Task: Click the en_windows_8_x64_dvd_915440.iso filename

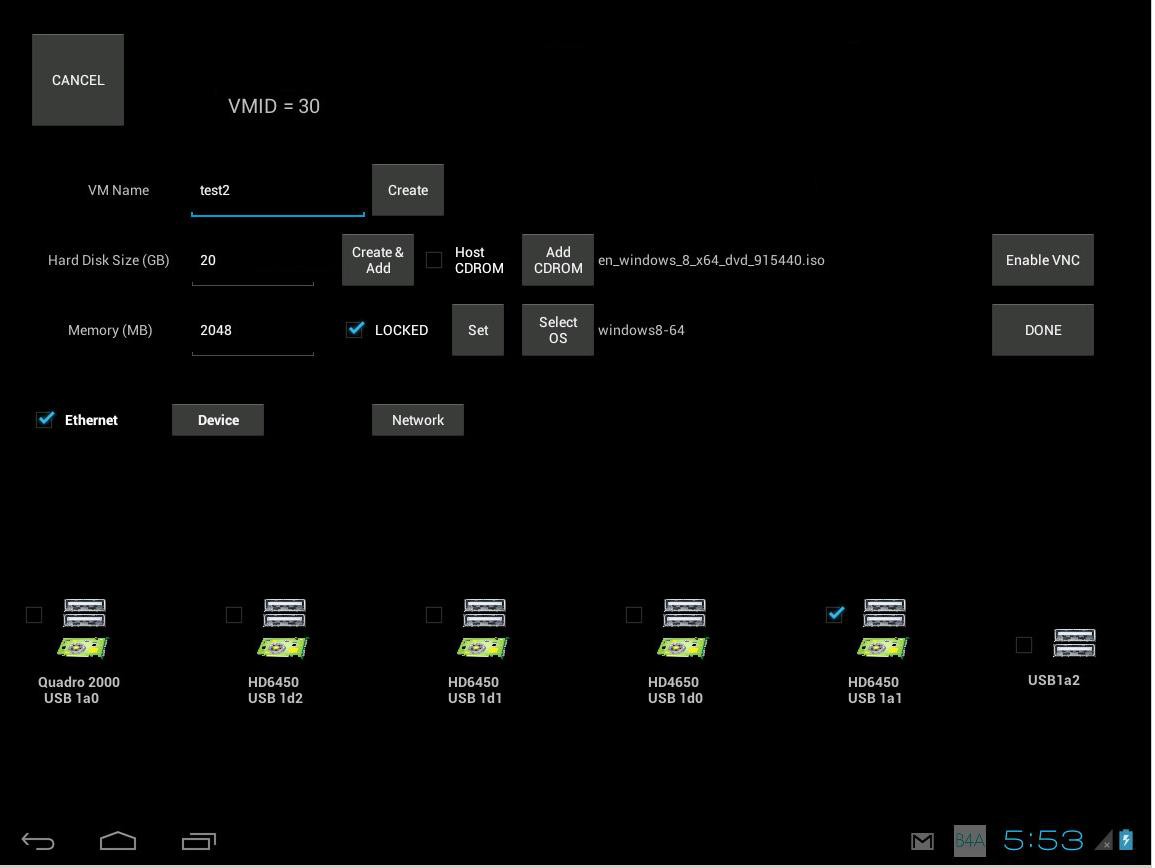Action: (x=712, y=260)
